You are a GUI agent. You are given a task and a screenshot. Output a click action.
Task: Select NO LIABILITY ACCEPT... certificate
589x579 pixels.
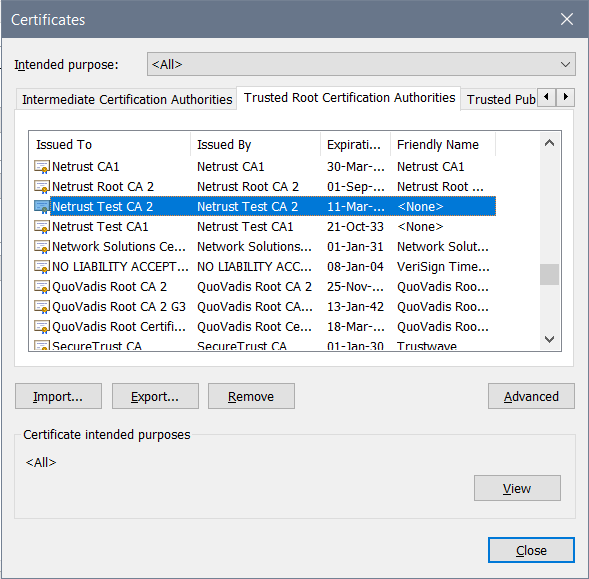(x=264, y=266)
